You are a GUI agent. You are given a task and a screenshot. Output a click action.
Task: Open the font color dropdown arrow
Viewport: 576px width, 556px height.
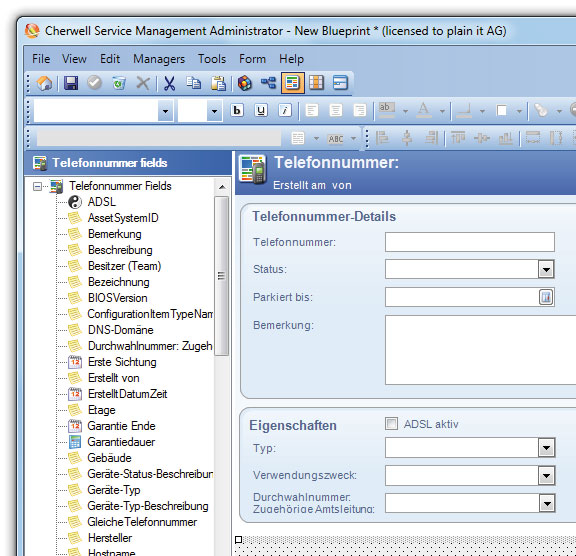pos(442,111)
